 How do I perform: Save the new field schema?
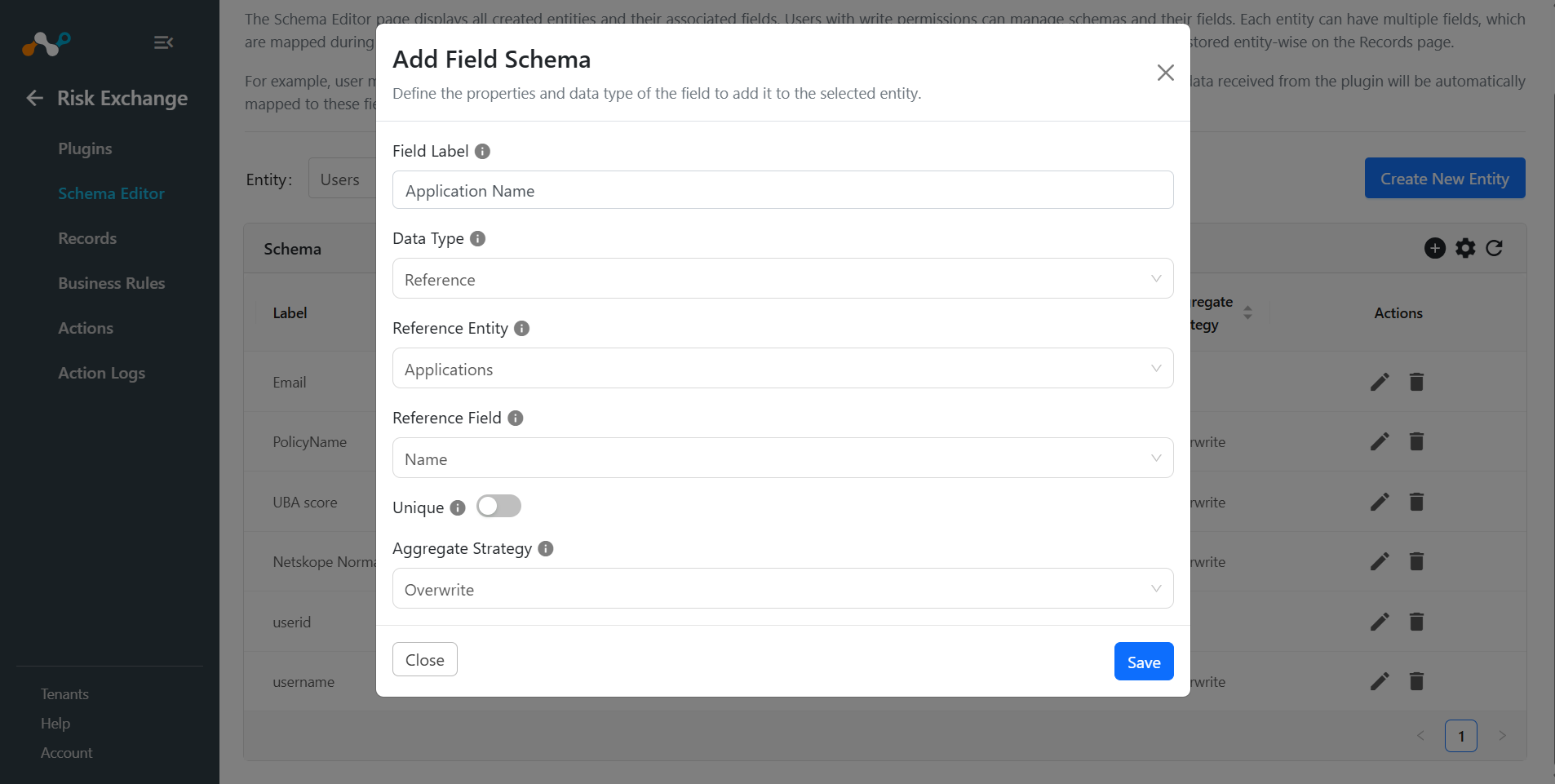click(1144, 662)
